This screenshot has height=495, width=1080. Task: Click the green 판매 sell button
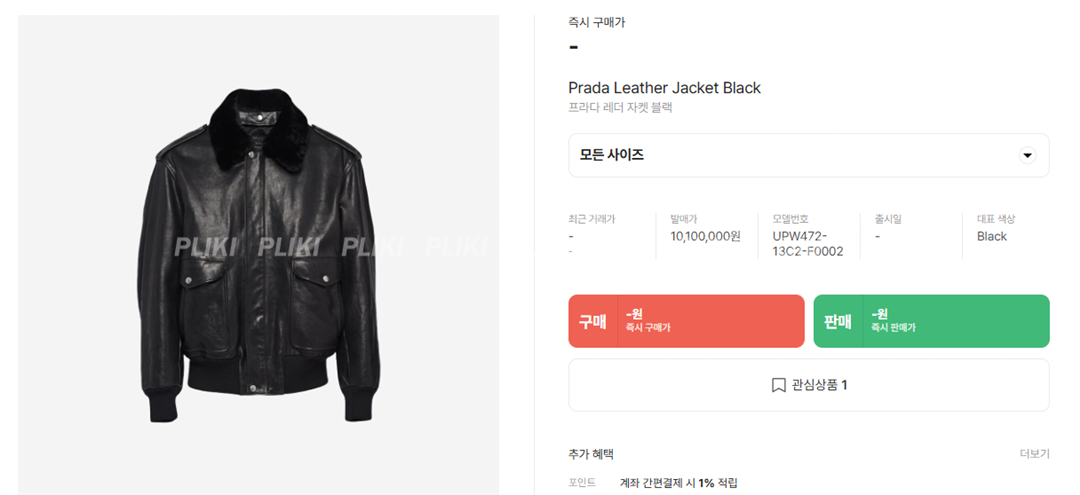pos(931,322)
